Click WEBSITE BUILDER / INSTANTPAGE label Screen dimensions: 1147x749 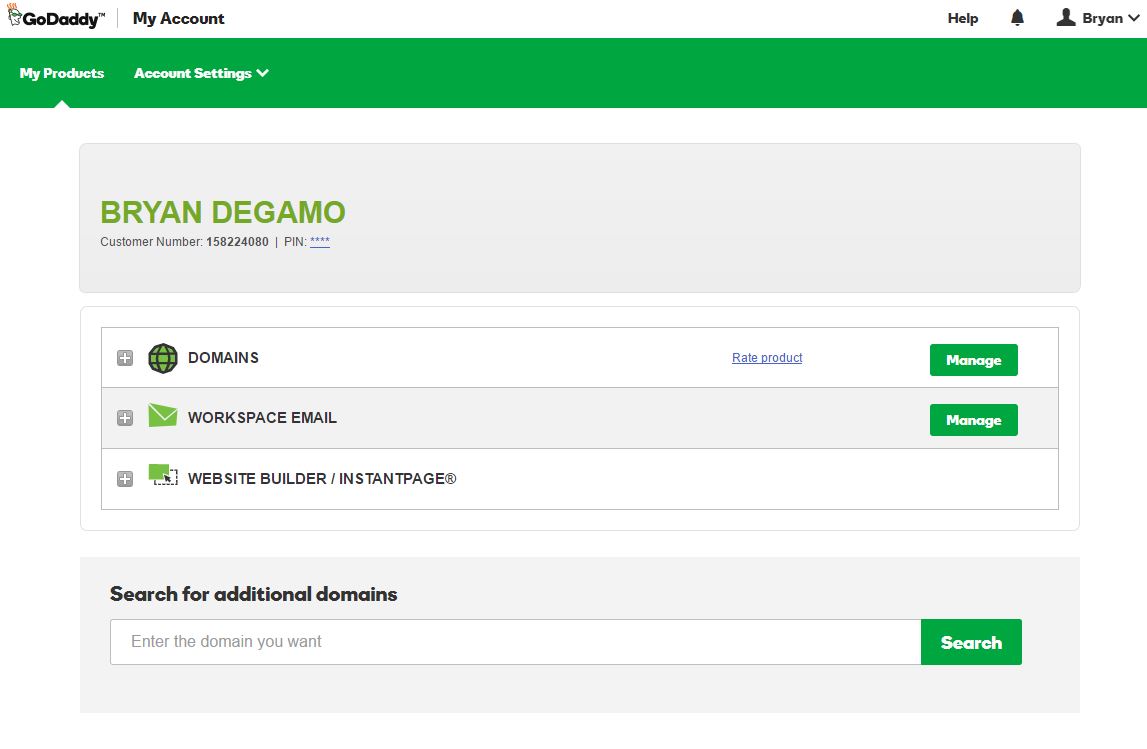click(x=322, y=478)
